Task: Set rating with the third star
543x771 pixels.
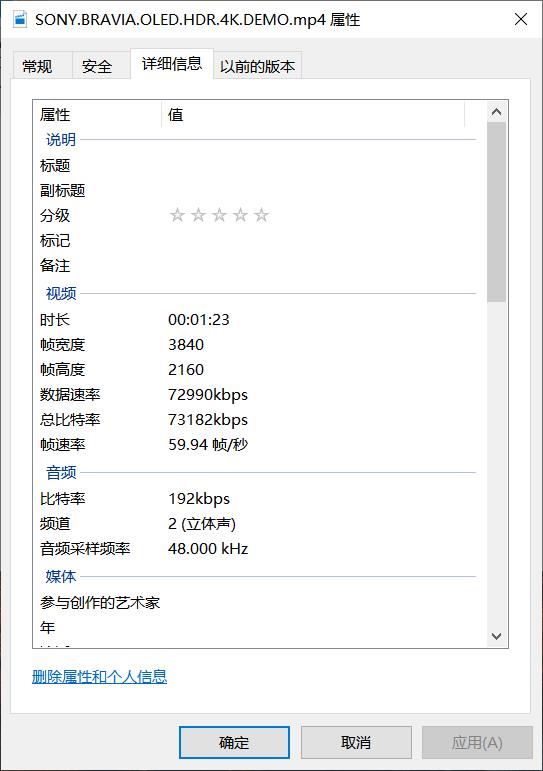Action: pyautogui.click(x=219, y=215)
